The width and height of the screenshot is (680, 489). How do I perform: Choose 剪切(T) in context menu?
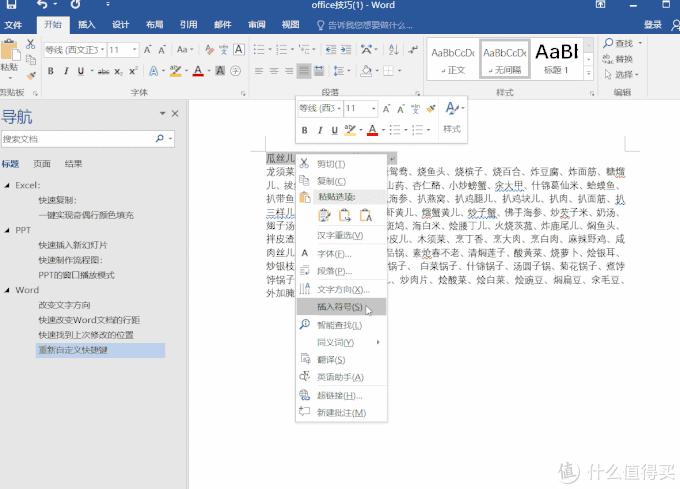[341, 164]
